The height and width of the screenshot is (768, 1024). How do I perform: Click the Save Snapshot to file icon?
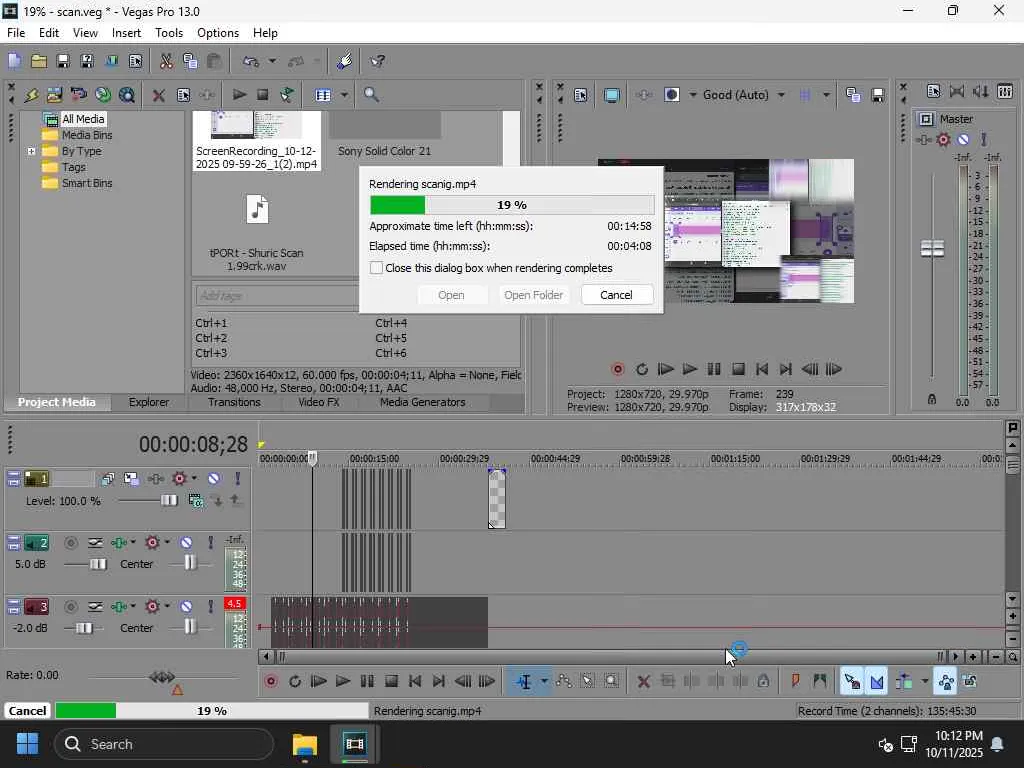878,95
